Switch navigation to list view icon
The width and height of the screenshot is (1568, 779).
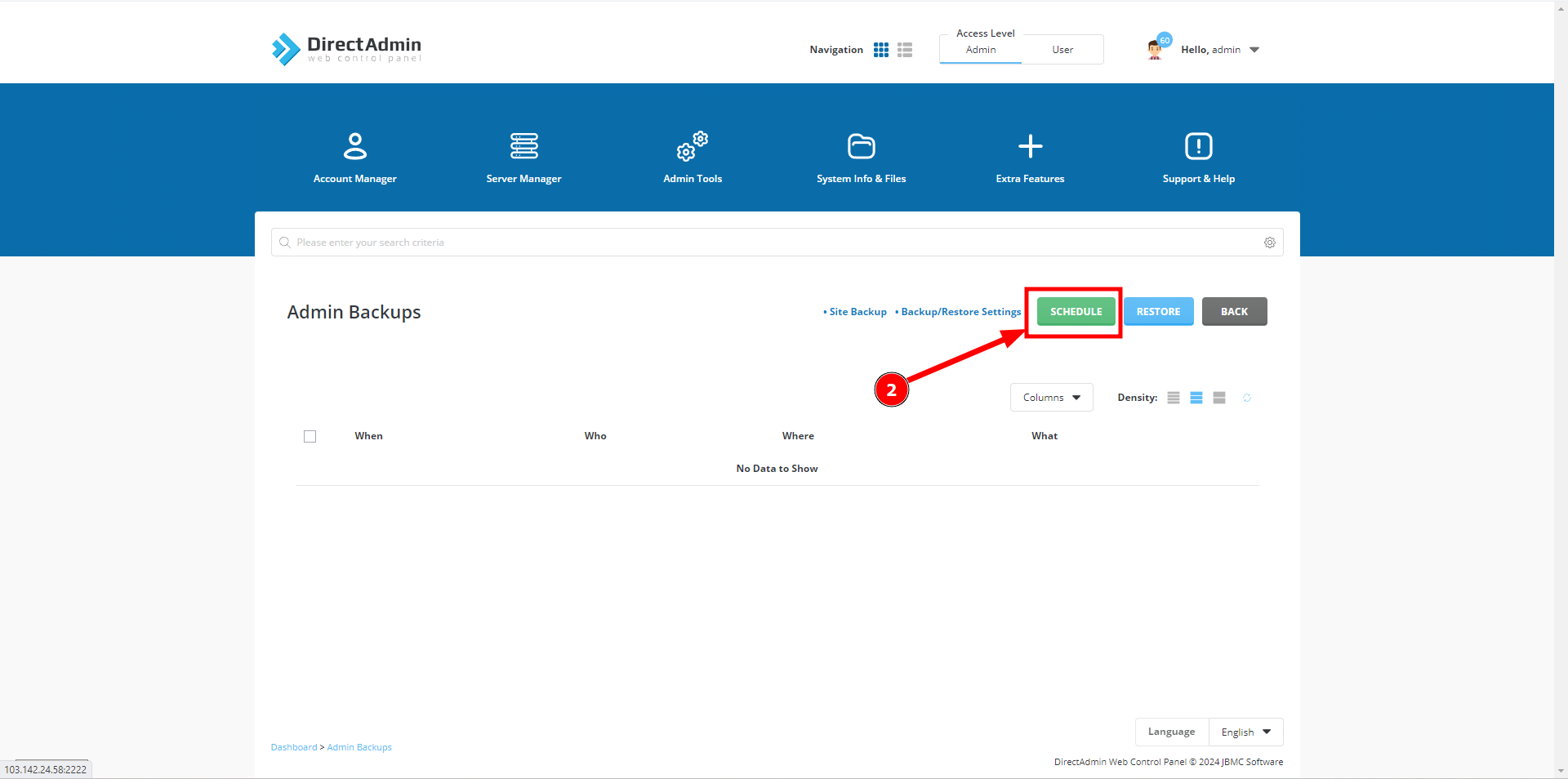tap(904, 50)
